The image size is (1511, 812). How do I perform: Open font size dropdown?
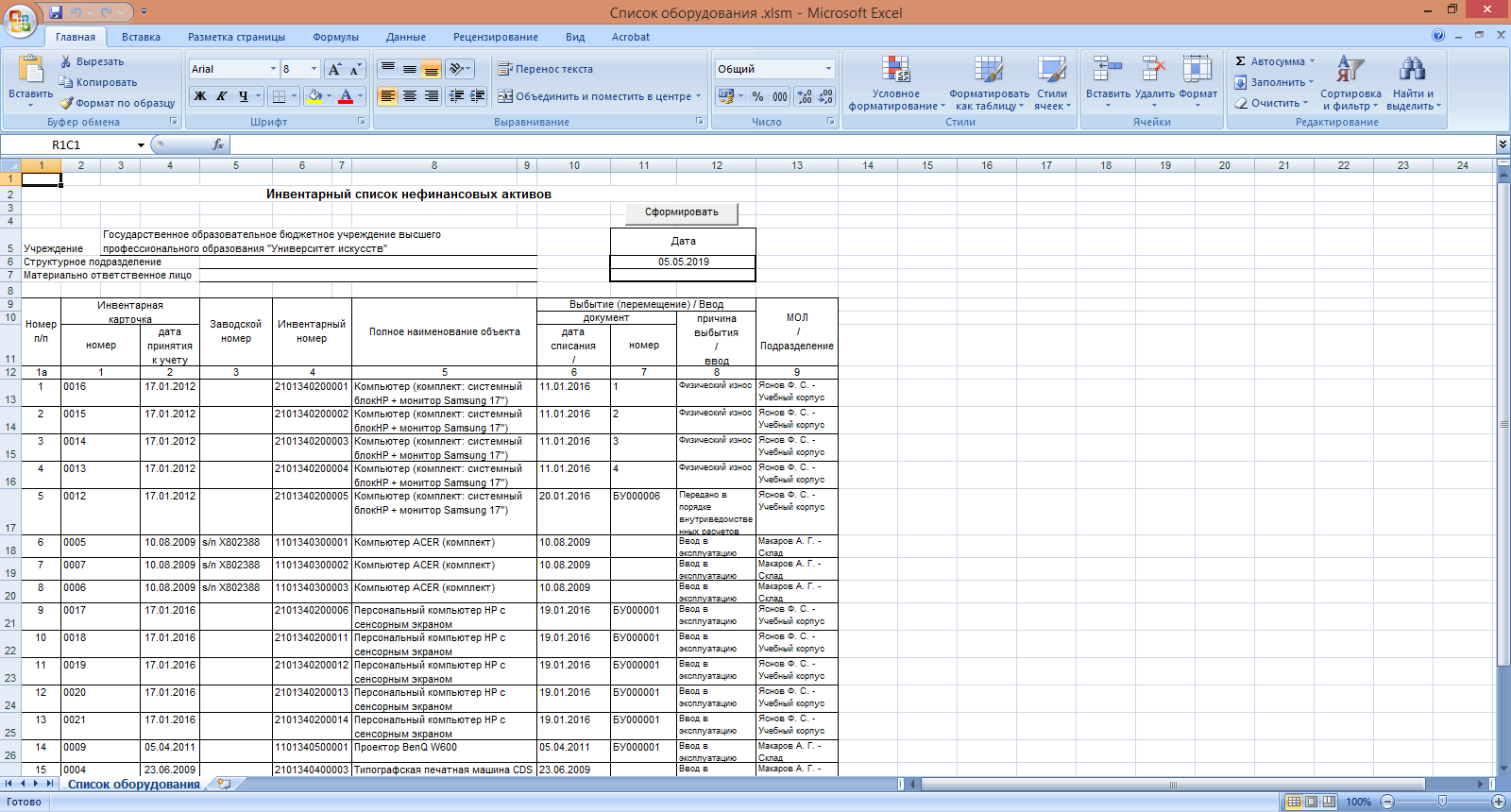(x=314, y=69)
